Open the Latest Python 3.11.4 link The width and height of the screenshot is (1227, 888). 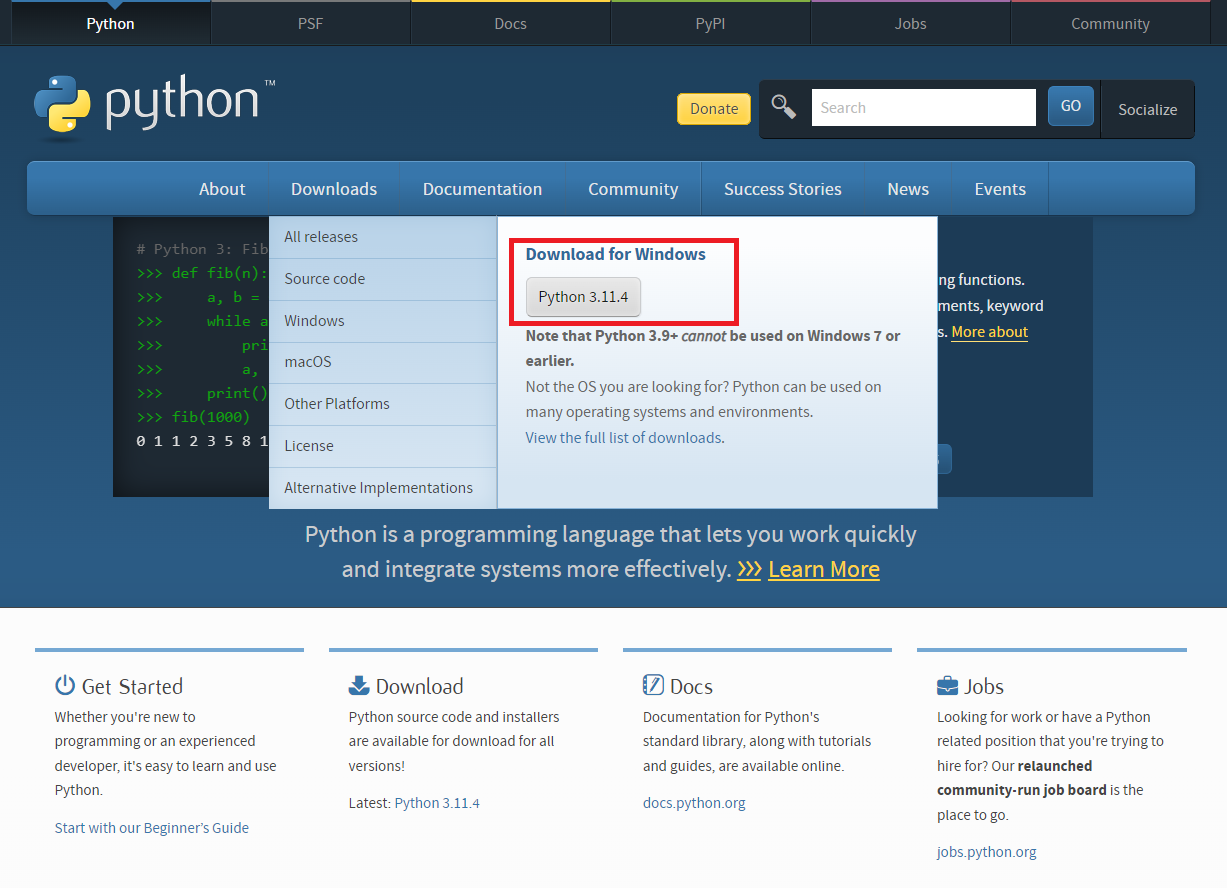(437, 803)
